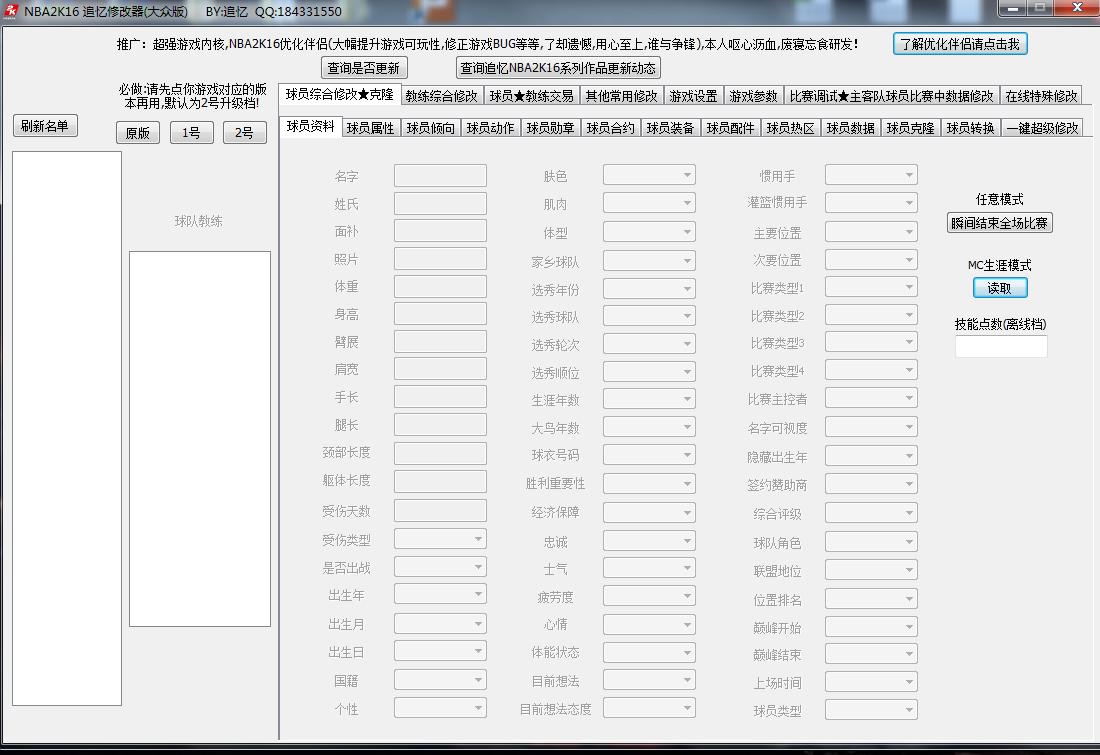Open the 个性 dropdown
The height and width of the screenshot is (755, 1100).
(441, 709)
